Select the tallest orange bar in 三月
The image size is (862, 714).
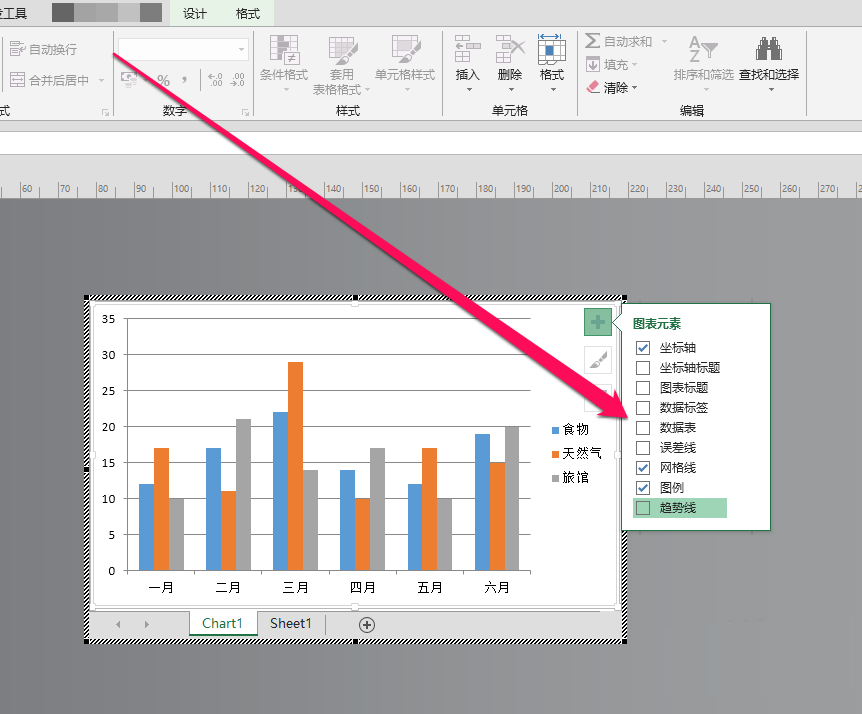[295, 466]
